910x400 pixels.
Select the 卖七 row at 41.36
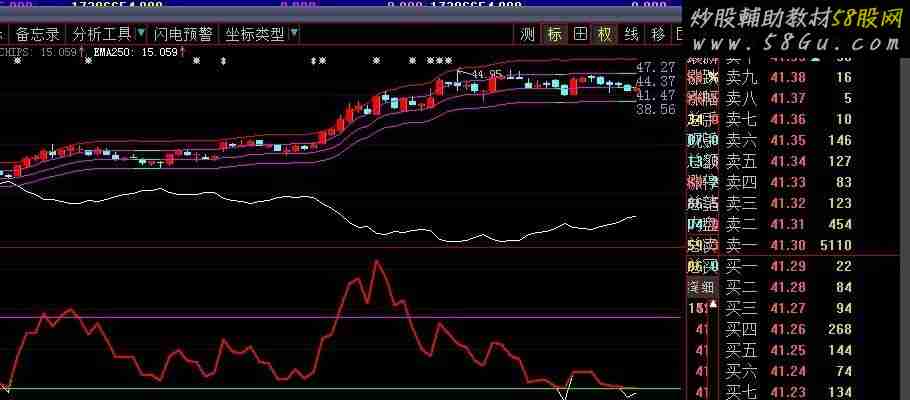click(x=789, y=119)
